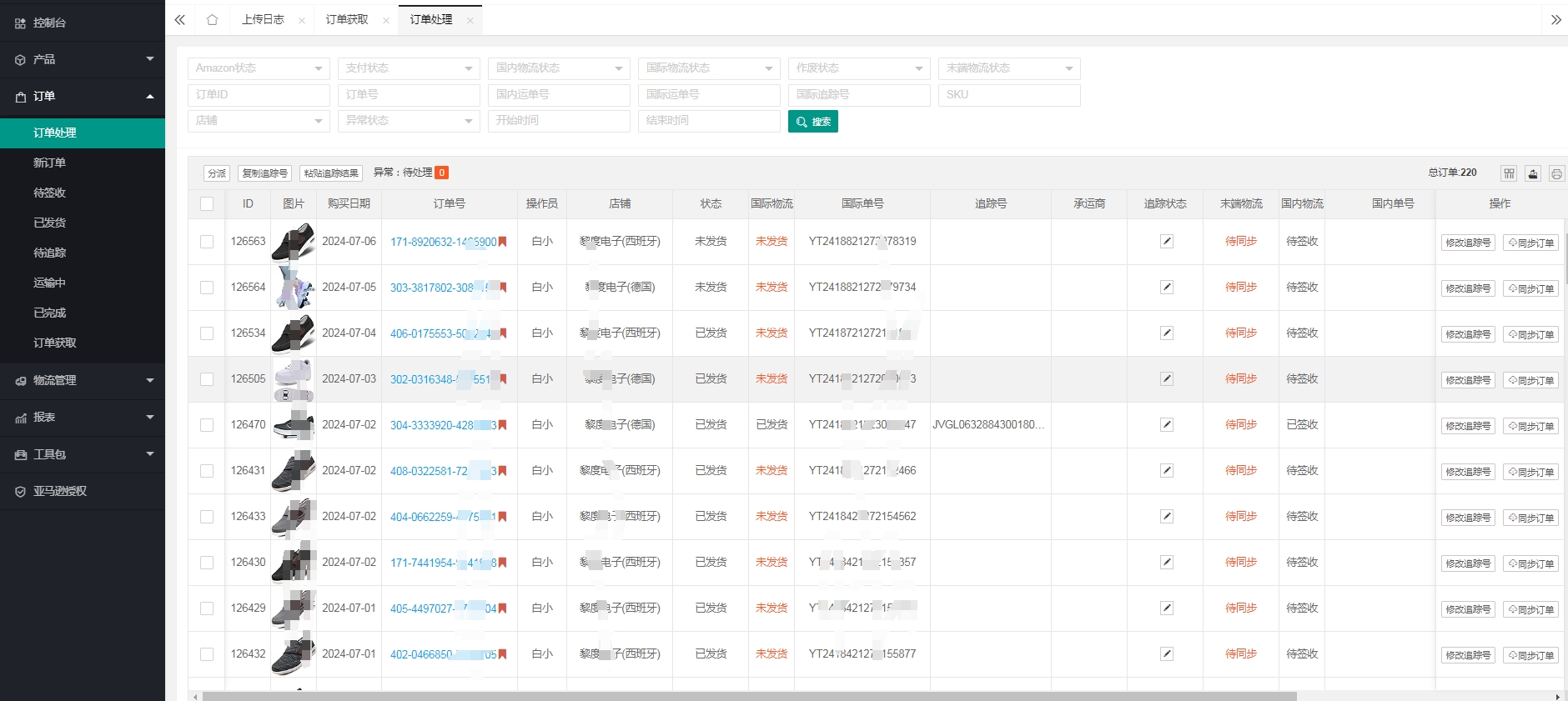Viewport: 1568px width, 701px height.
Task: Click the red flag on order 126470
Action: [503, 425]
